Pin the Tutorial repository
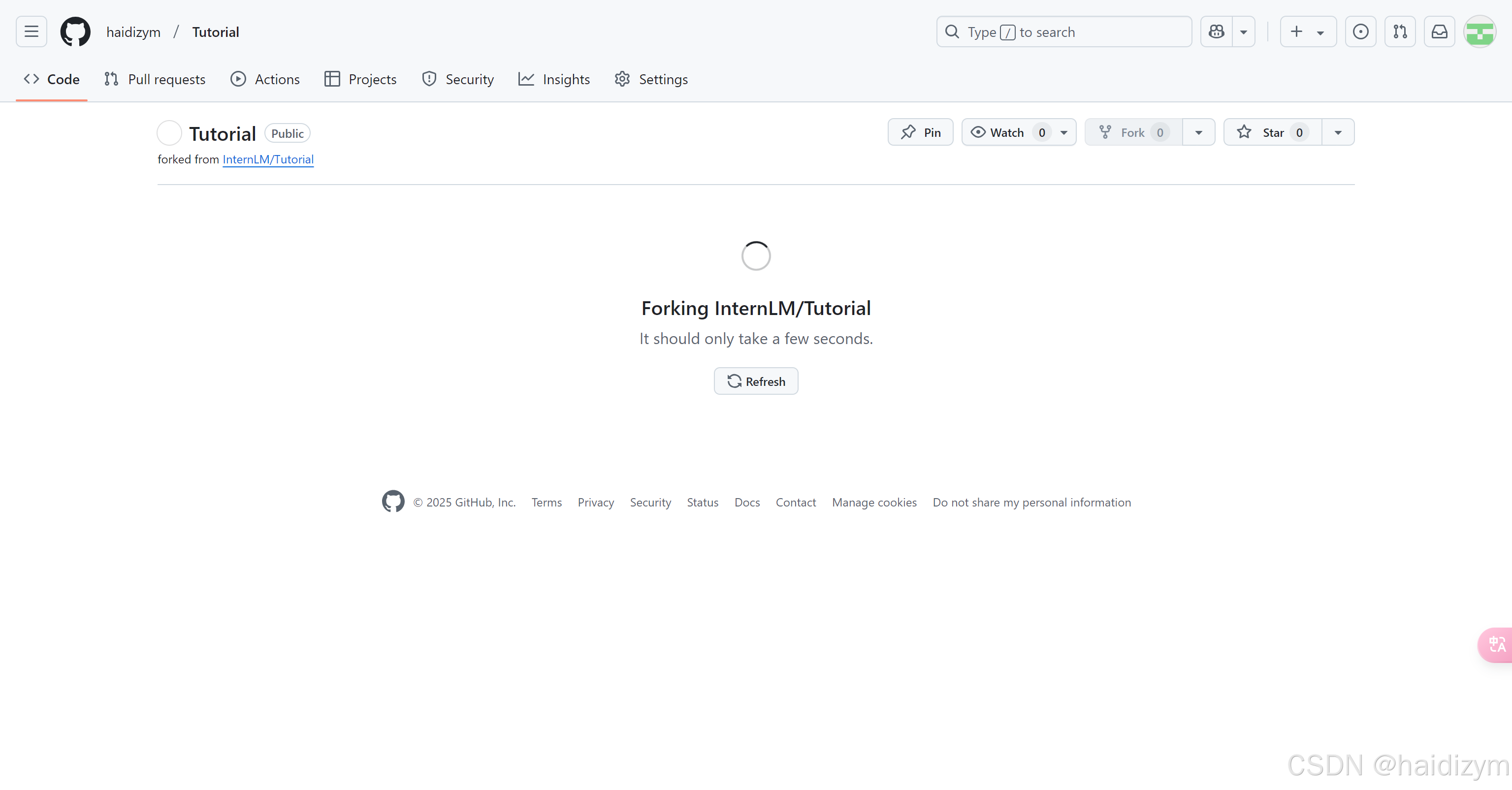 (x=920, y=132)
